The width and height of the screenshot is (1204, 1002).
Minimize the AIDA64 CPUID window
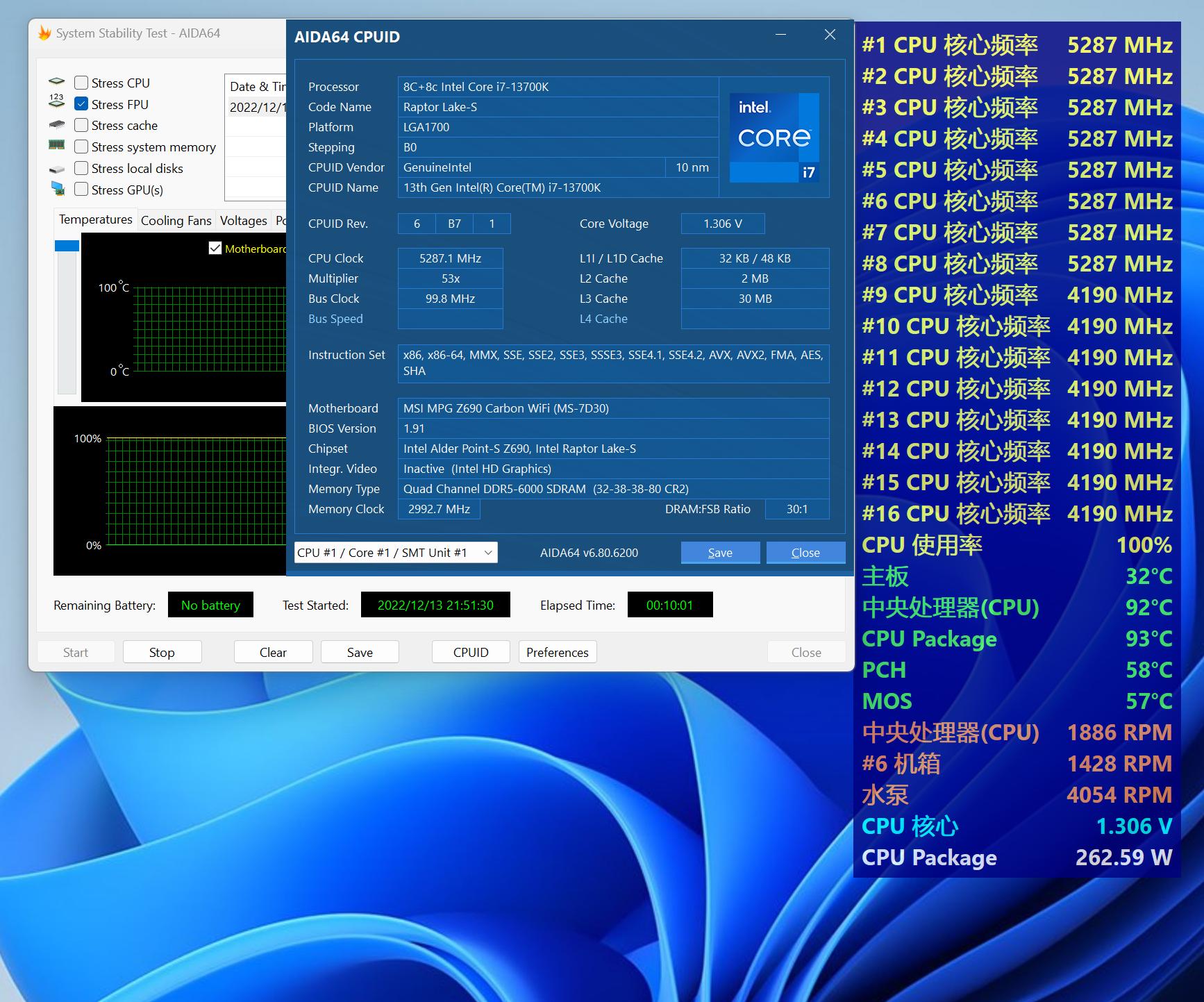[x=781, y=35]
